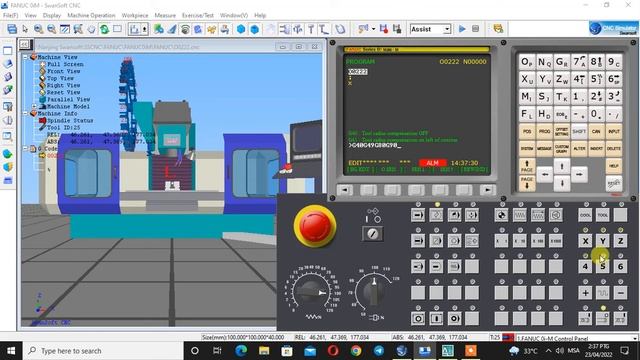Click the save/print icon at toolbar start
Image resolution: width=640 pixels, height=360 pixels.
(x=12, y=29)
